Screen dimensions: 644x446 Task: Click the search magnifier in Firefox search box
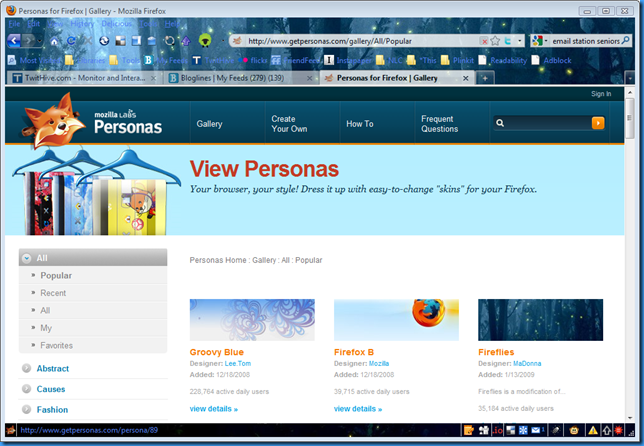(x=625, y=40)
